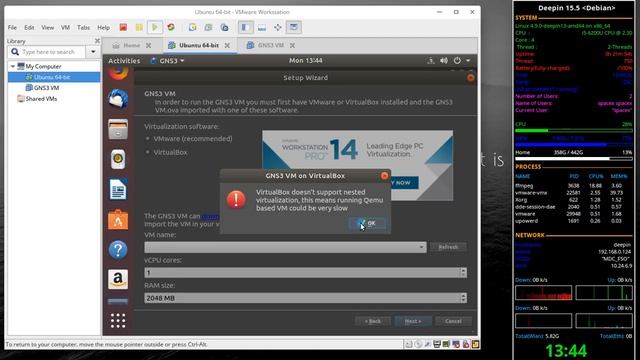Click the vCPU cores value field
This screenshot has width=640, height=360.
(302, 273)
